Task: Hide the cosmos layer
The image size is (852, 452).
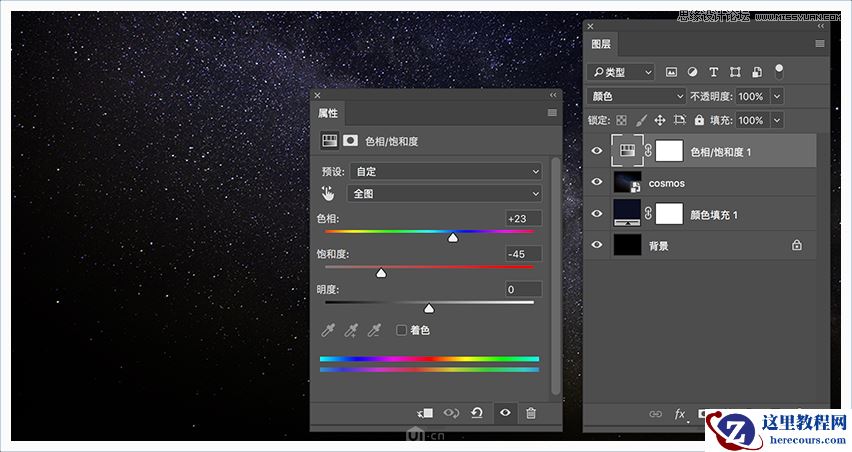Action: tap(597, 181)
